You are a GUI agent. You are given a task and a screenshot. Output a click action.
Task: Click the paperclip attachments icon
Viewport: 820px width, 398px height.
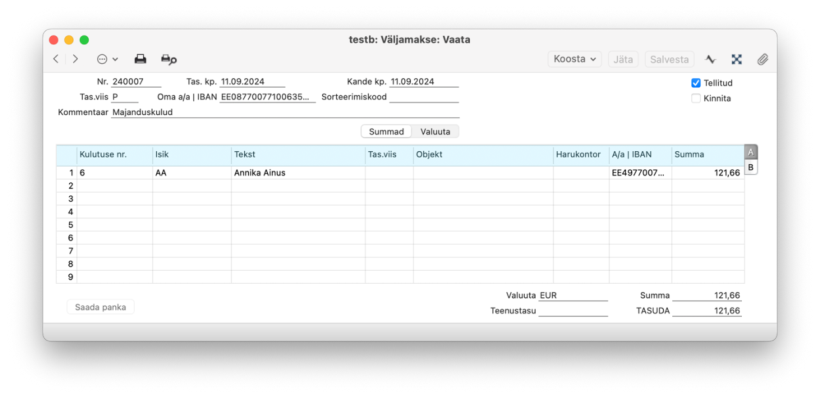pos(762,59)
